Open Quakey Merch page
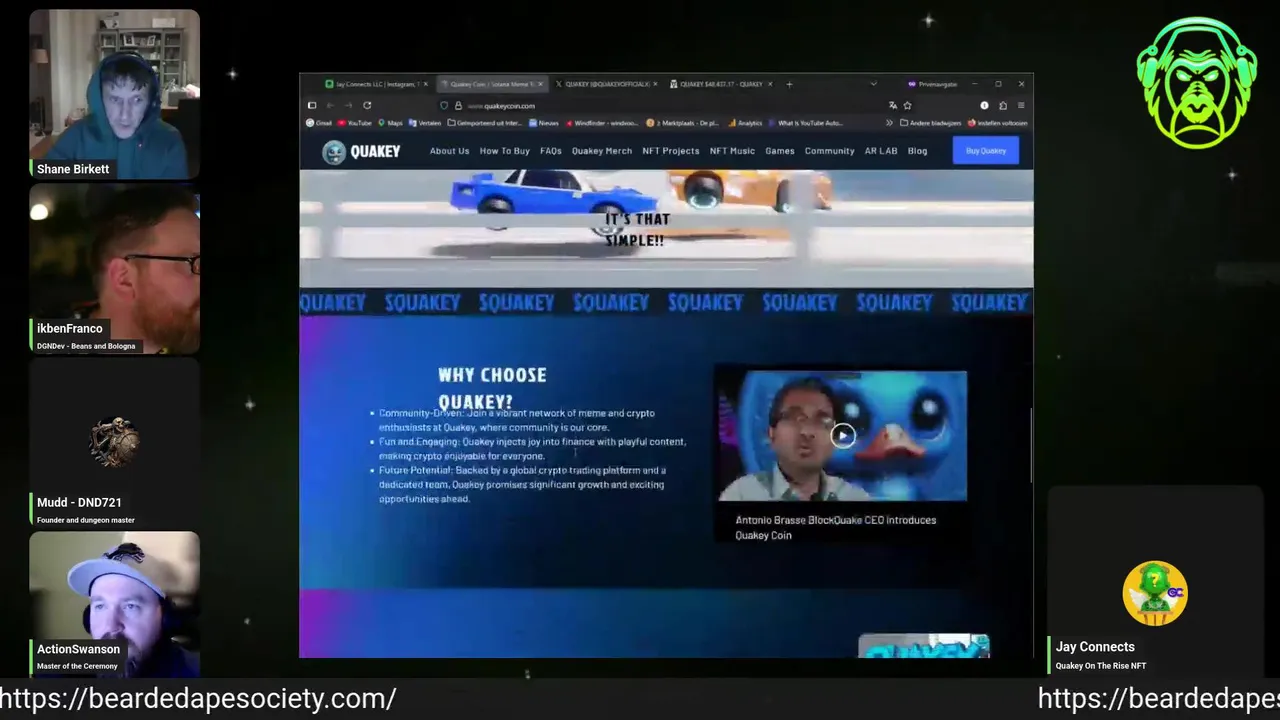The height and width of the screenshot is (720, 1280). pos(602,151)
